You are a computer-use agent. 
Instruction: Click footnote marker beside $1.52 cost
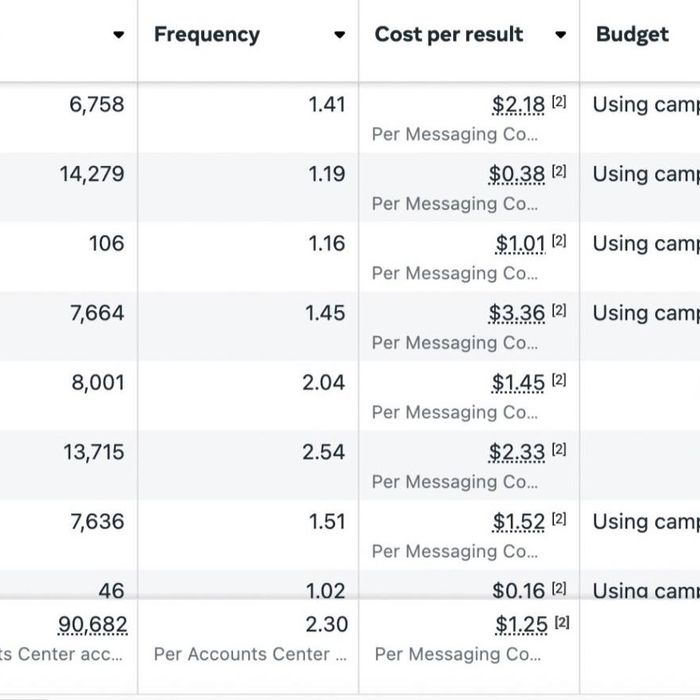click(x=559, y=521)
